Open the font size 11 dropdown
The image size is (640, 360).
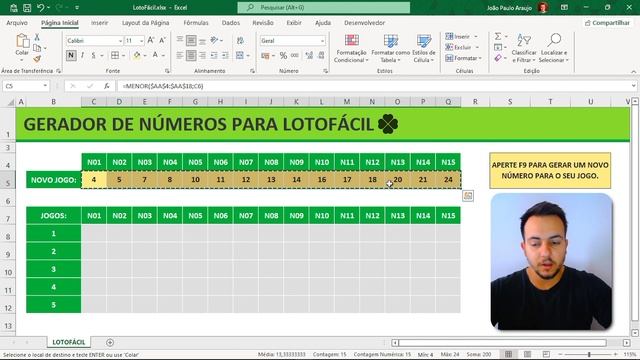click(x=142, y=41)
